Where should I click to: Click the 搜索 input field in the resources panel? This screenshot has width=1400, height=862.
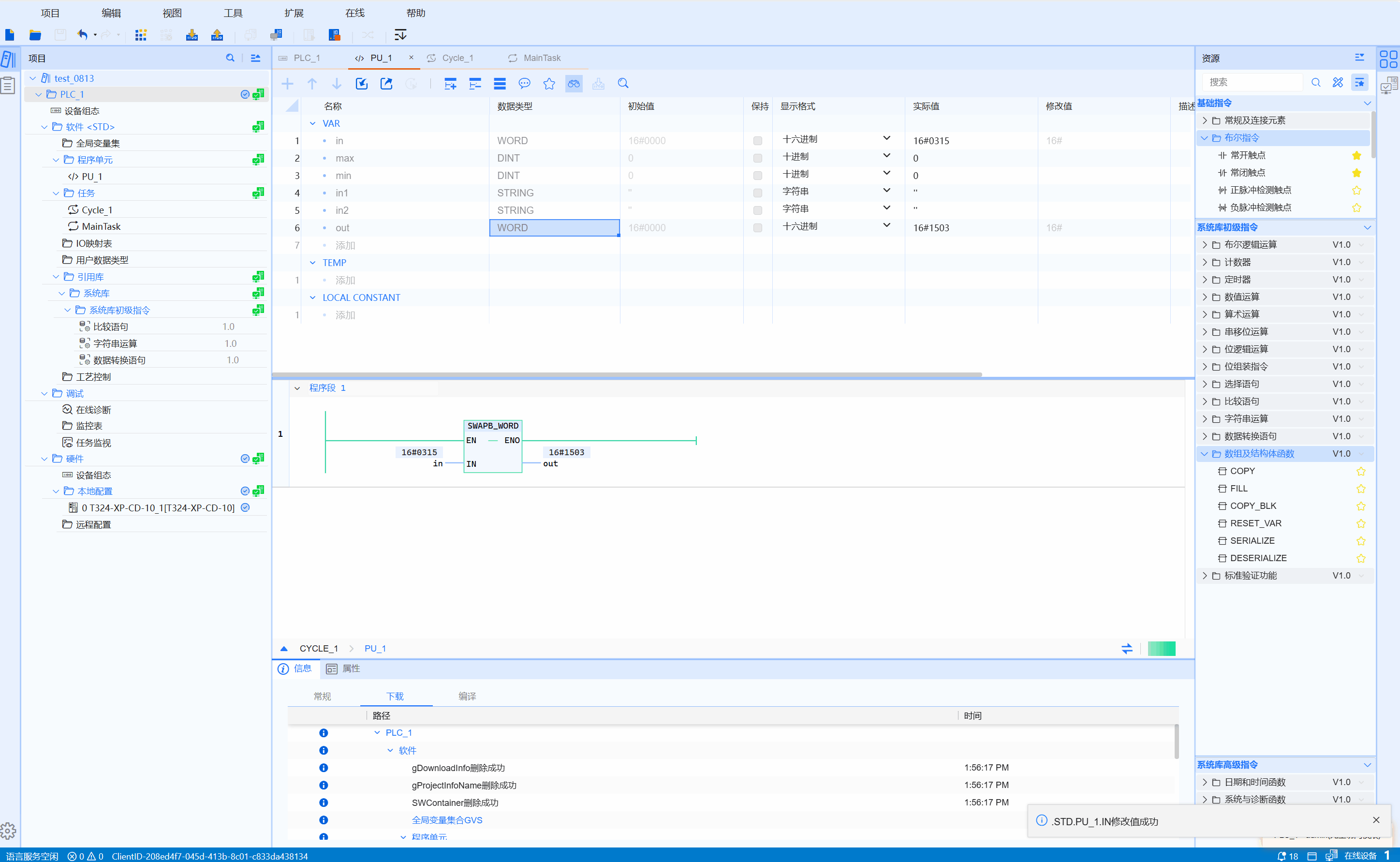(1253, 82)
